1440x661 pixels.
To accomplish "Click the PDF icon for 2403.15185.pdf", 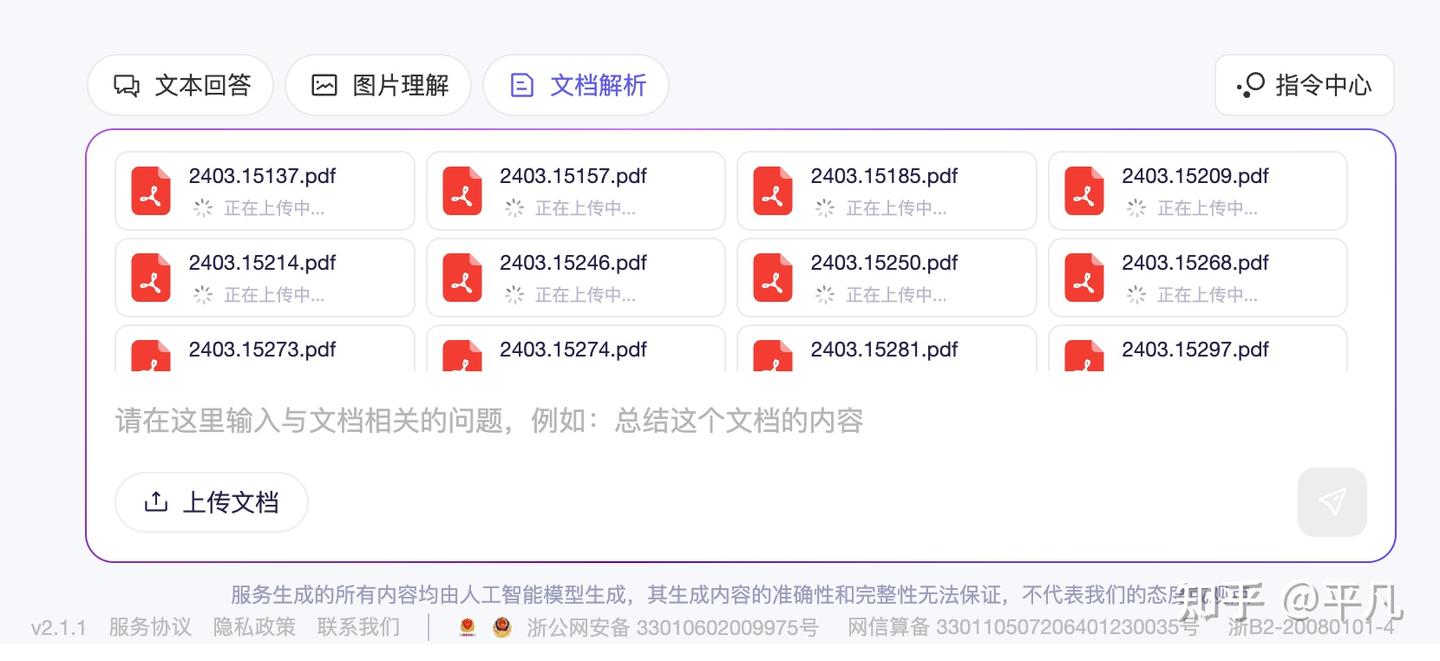I will coord(773,191).
